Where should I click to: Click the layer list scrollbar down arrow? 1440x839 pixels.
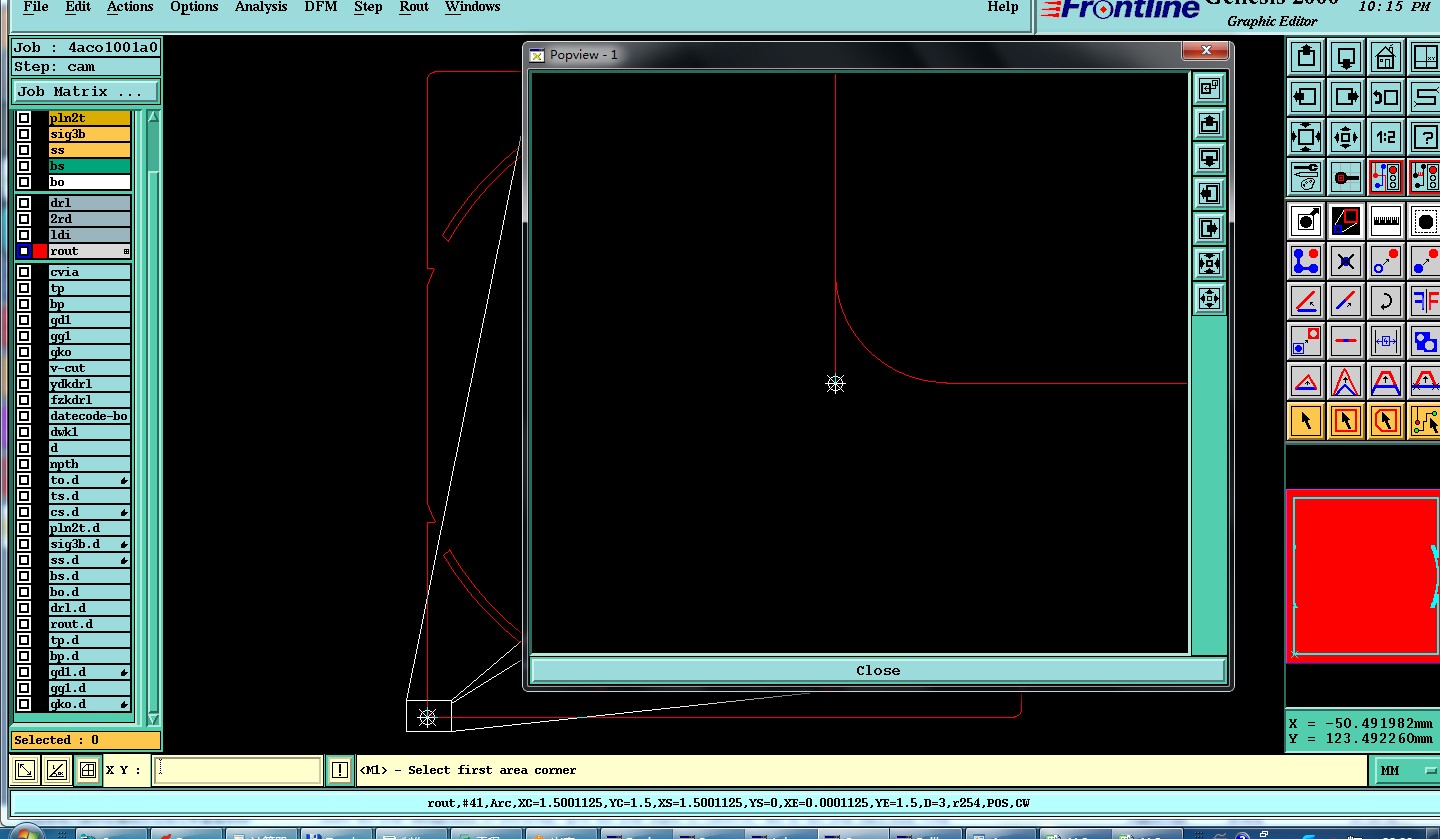(153, 718)
